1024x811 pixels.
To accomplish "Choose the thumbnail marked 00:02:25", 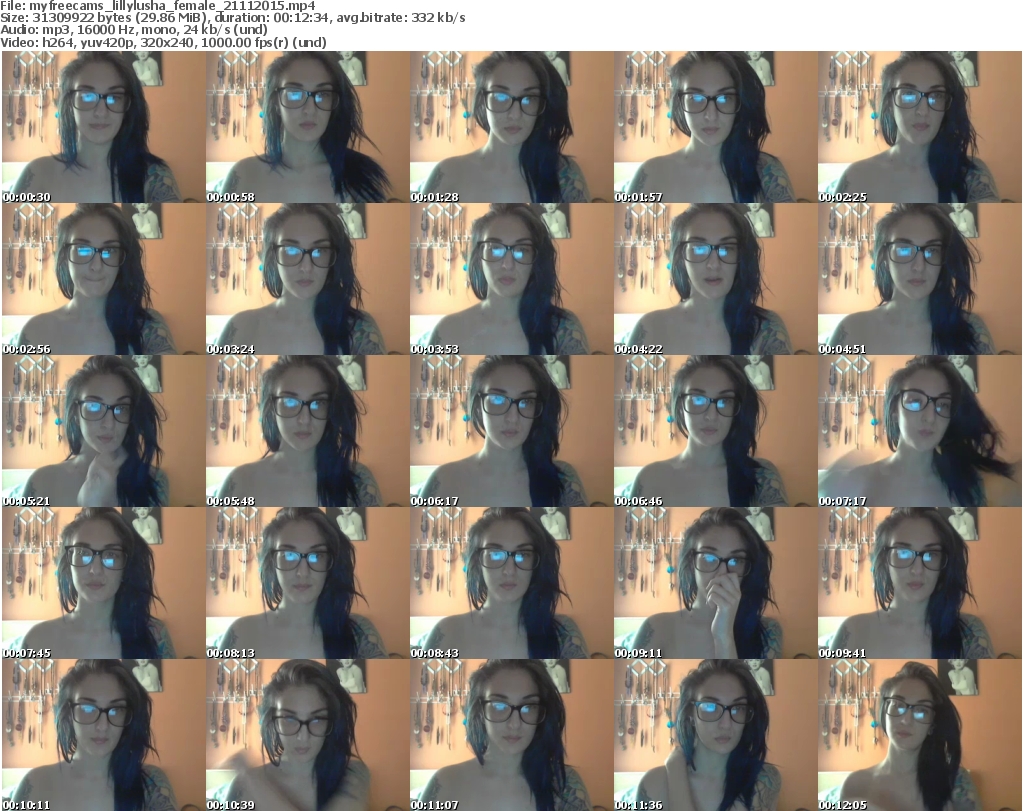I will [920, 127].
